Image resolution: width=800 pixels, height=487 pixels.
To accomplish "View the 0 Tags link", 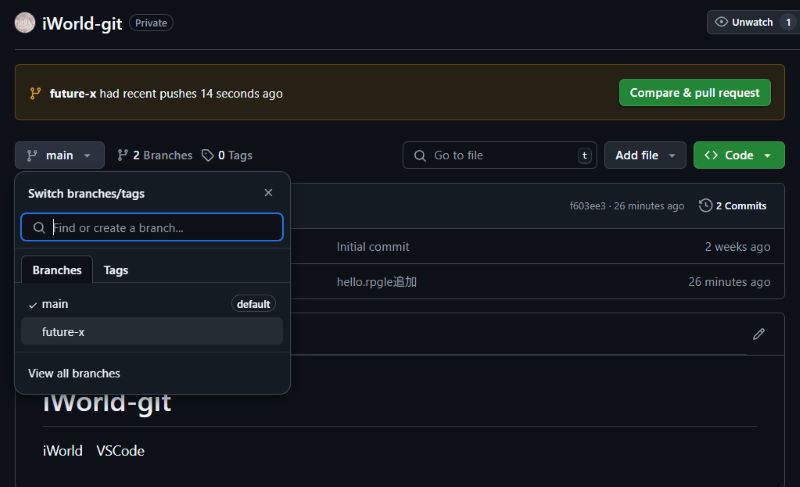I will [227, 155].
